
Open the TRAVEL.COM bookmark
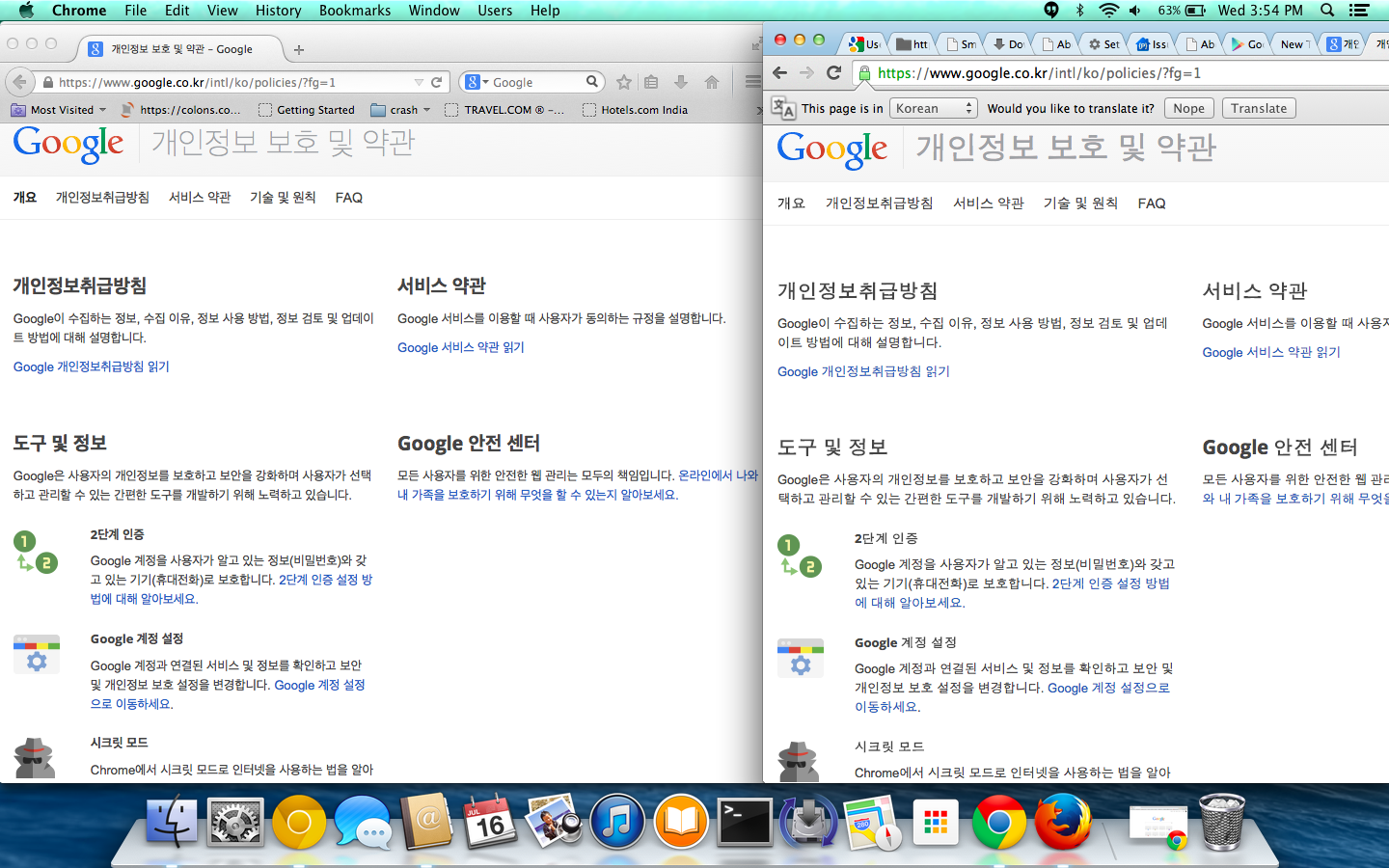tap(505, 110)
